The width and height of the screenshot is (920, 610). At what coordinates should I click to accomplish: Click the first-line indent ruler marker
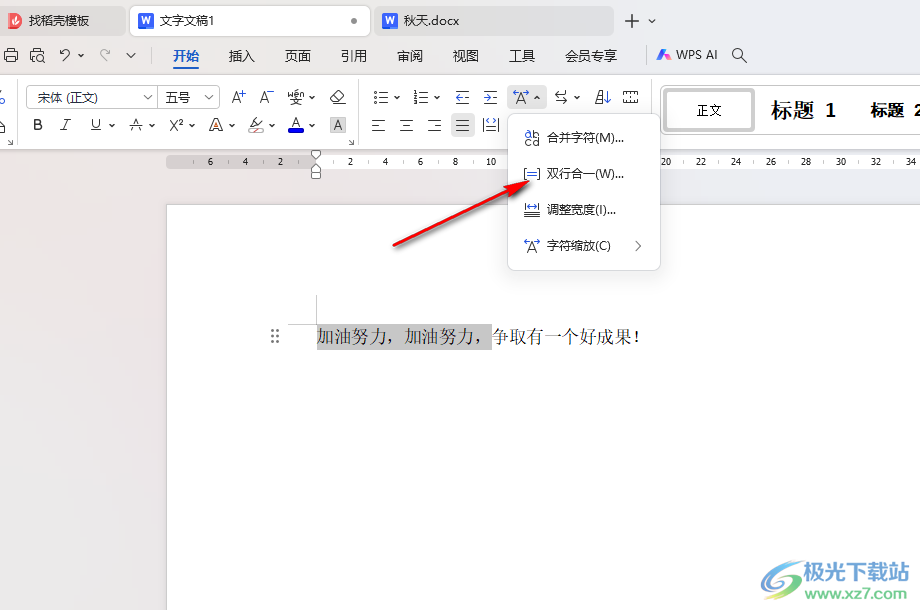pos(316,154)
